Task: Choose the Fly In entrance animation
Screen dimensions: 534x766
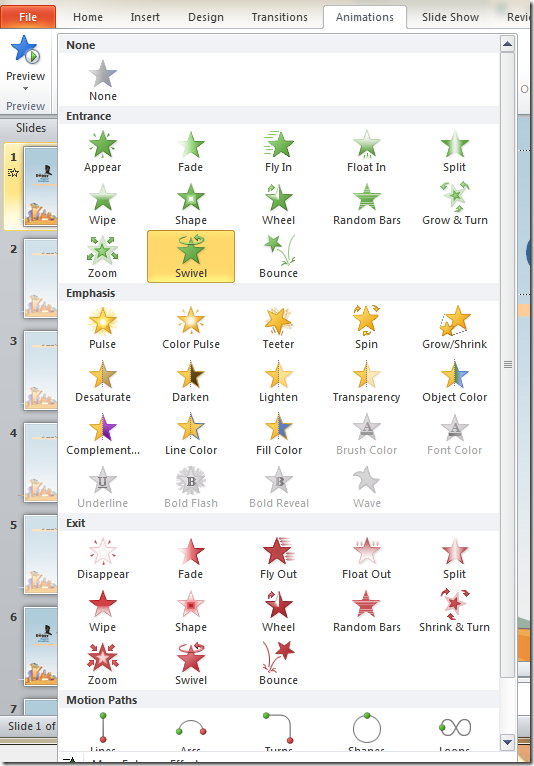Action: pyautogui.click(x=278, y=151)
